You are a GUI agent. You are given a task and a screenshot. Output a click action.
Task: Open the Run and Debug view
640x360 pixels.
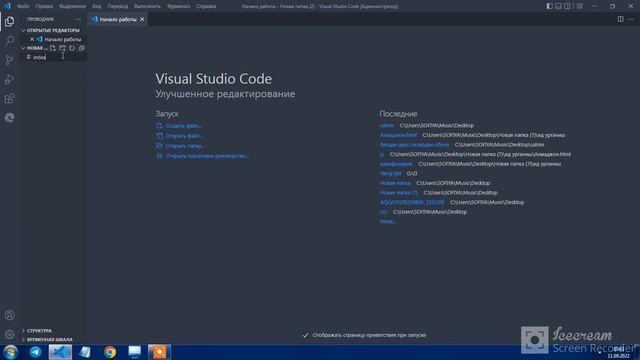pos(9,79)
